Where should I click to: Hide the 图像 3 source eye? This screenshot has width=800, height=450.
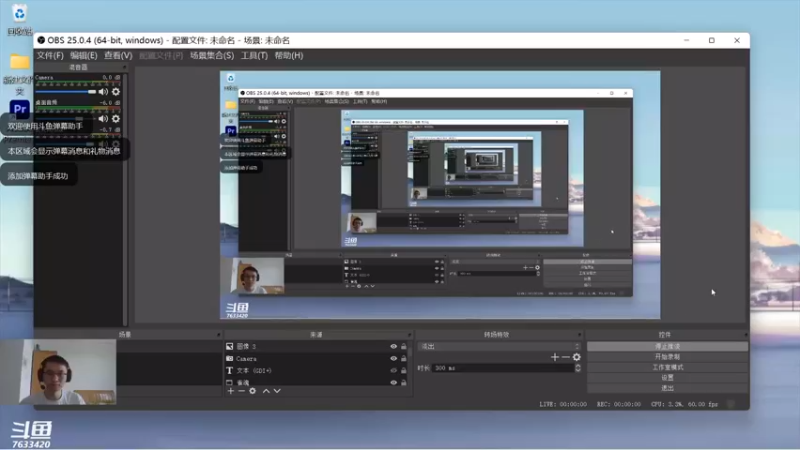tap(393, 346)
